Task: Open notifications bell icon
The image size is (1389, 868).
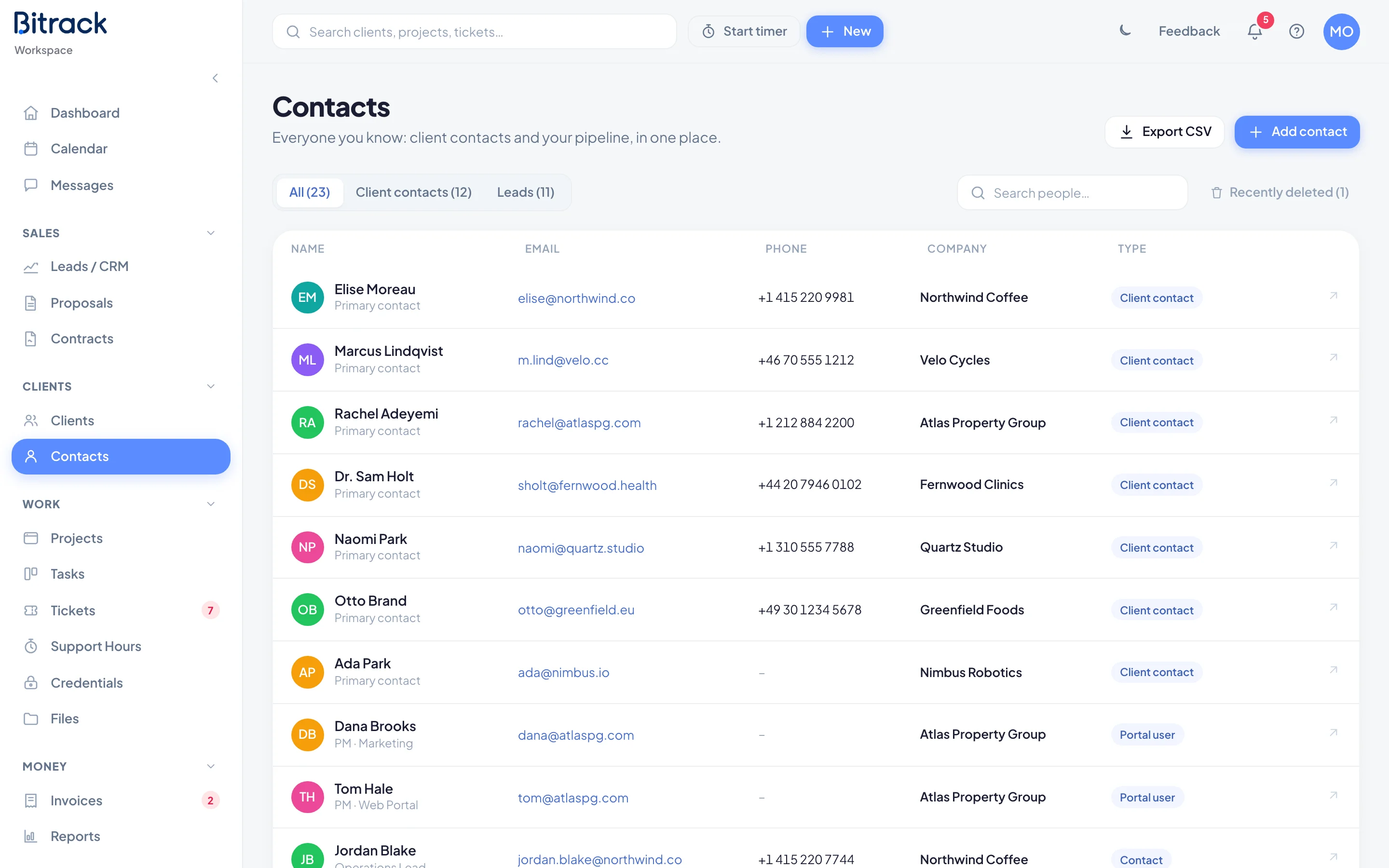Action: [1255, 31]
